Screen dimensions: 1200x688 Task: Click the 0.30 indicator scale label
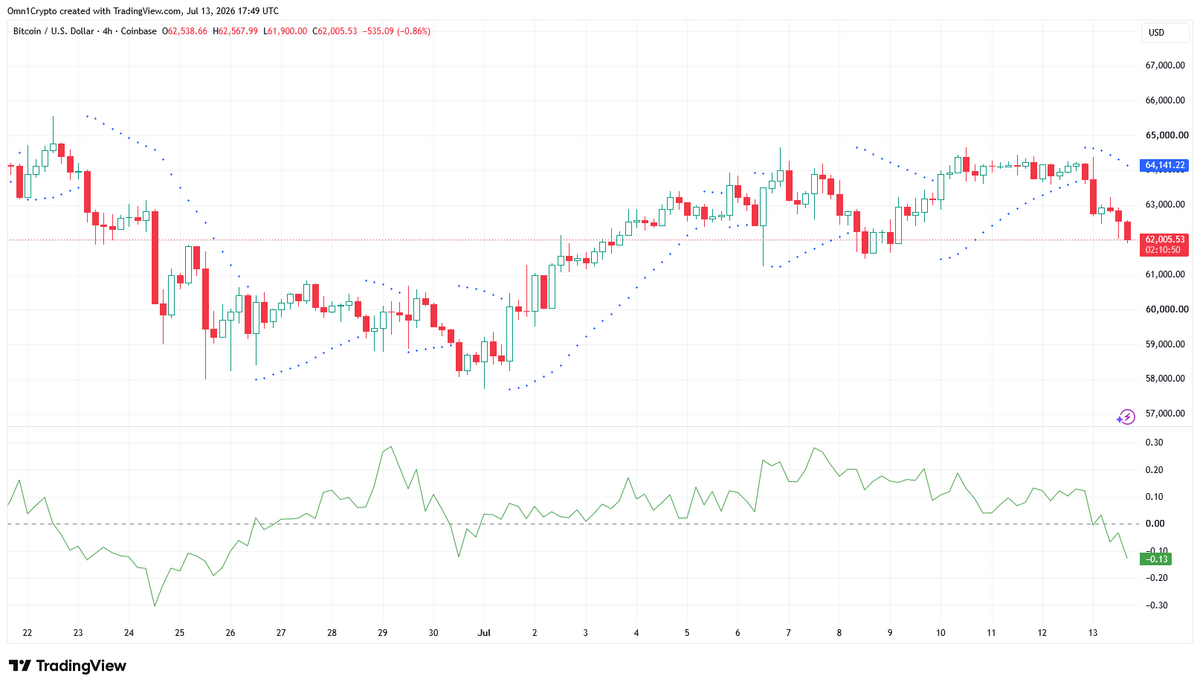[1154, 442]
